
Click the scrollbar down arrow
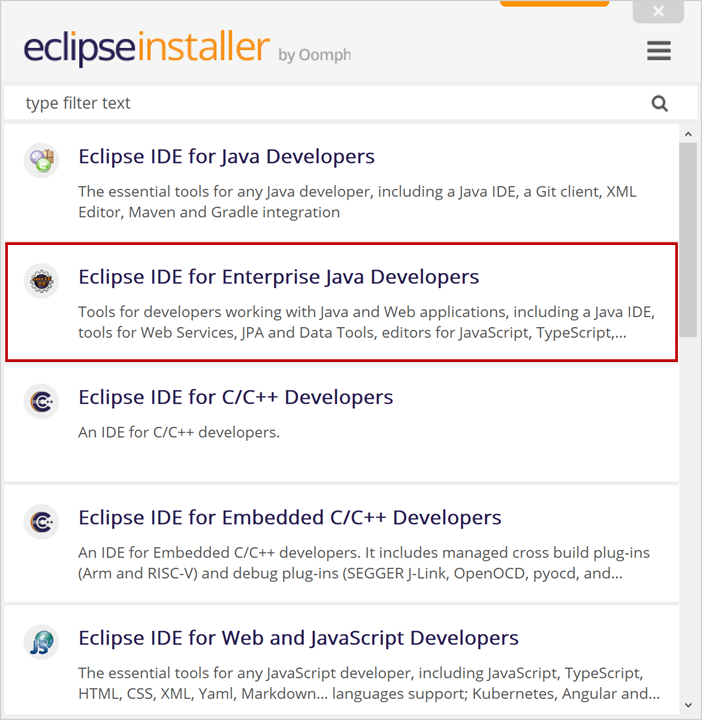tap(688, 705)
